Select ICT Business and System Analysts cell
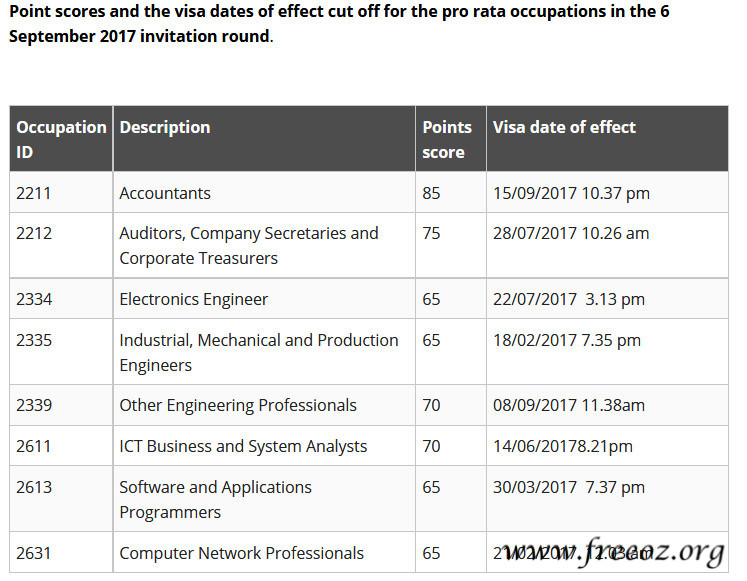This screenshot has height=581, width=747. tap(243, 447)
